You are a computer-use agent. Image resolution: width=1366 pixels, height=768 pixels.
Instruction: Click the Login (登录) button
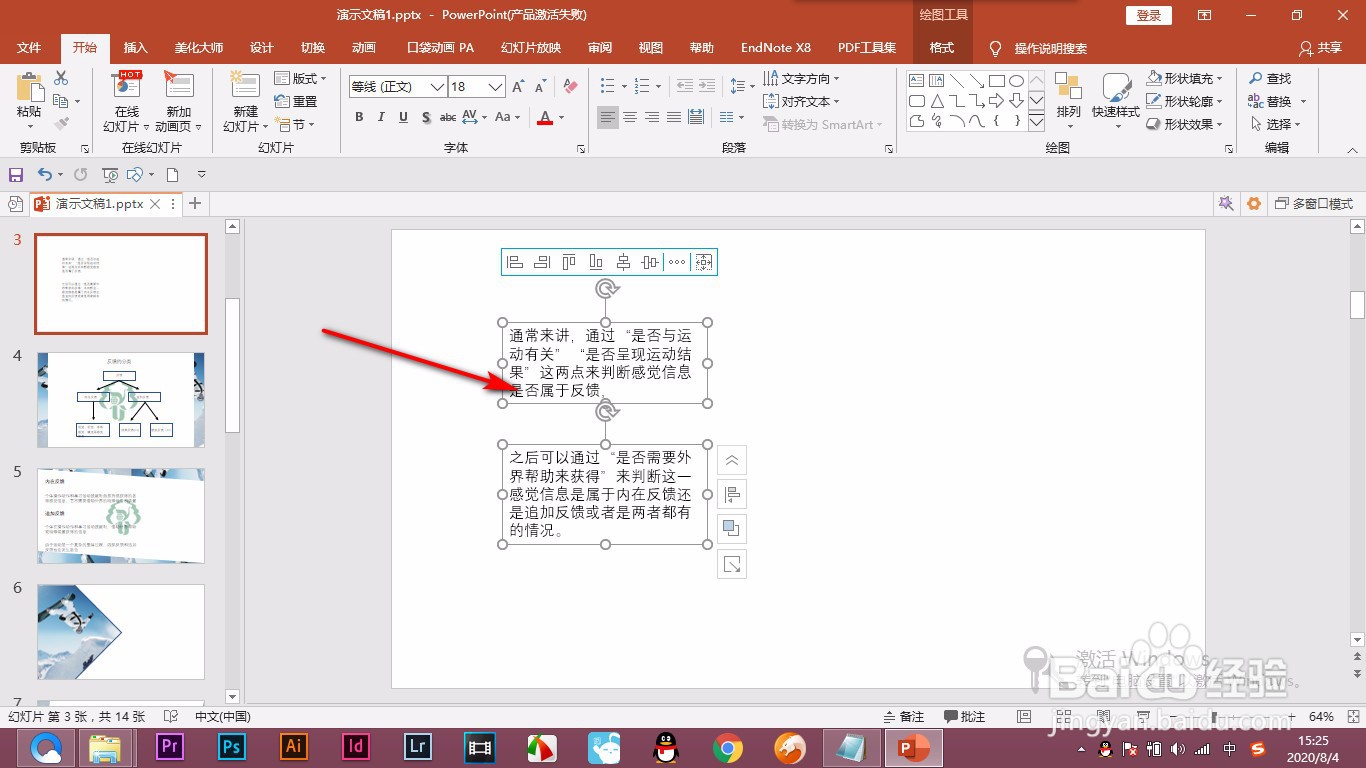1149,15
